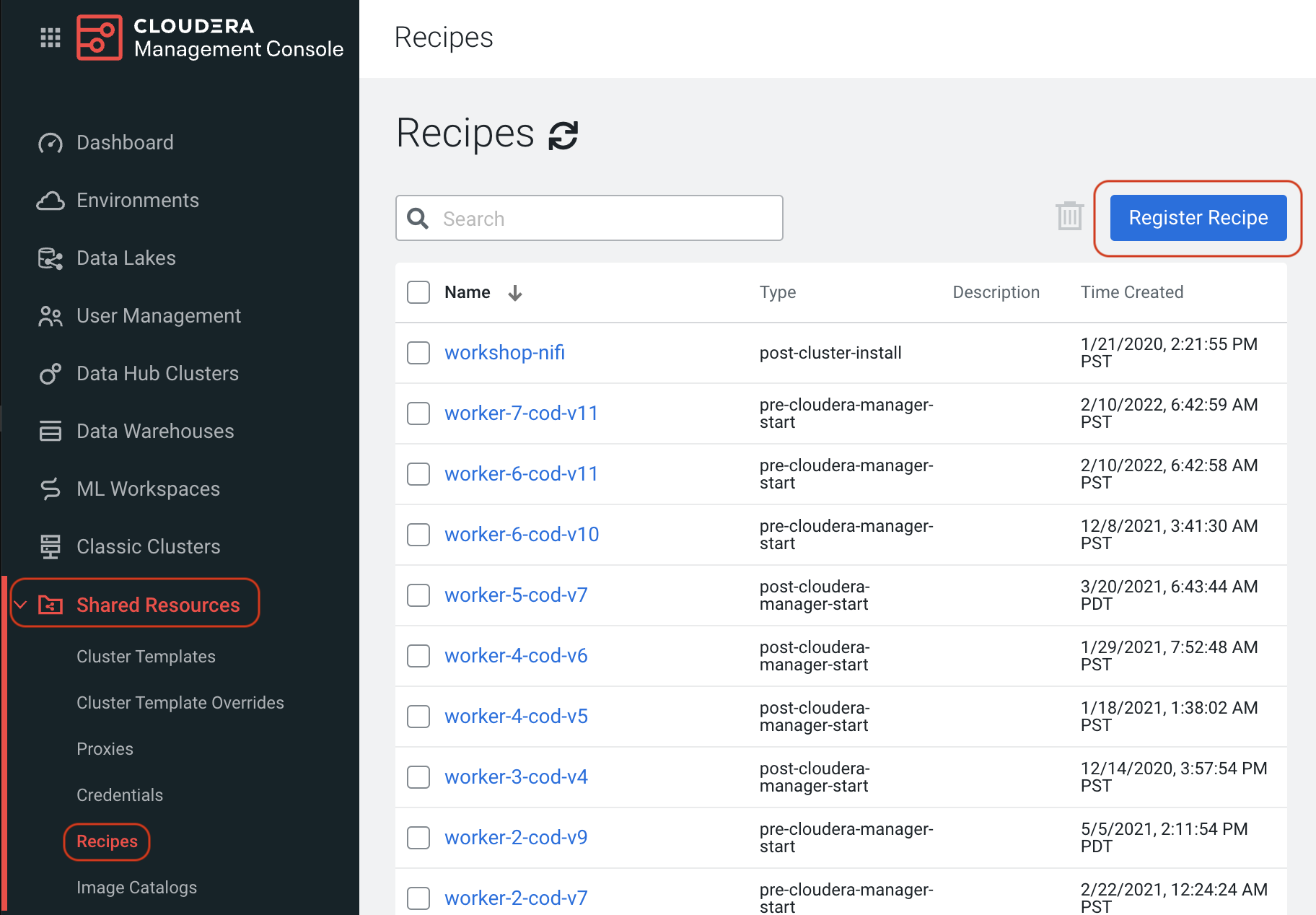Click the Cloudera logo icon
The image size is (1316, 915).
tap(100, 38)
